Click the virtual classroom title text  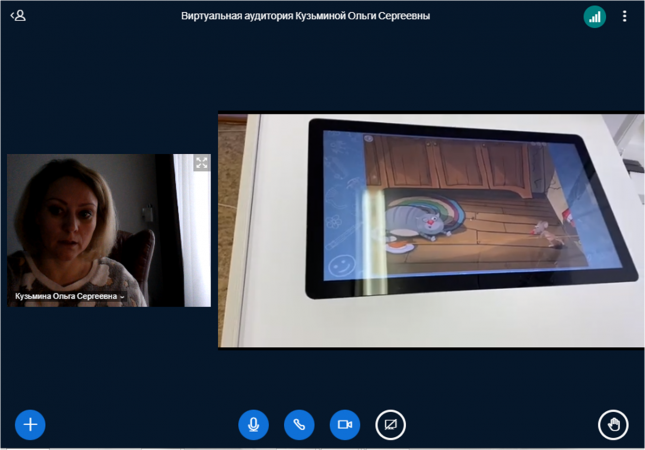point(306,16)
